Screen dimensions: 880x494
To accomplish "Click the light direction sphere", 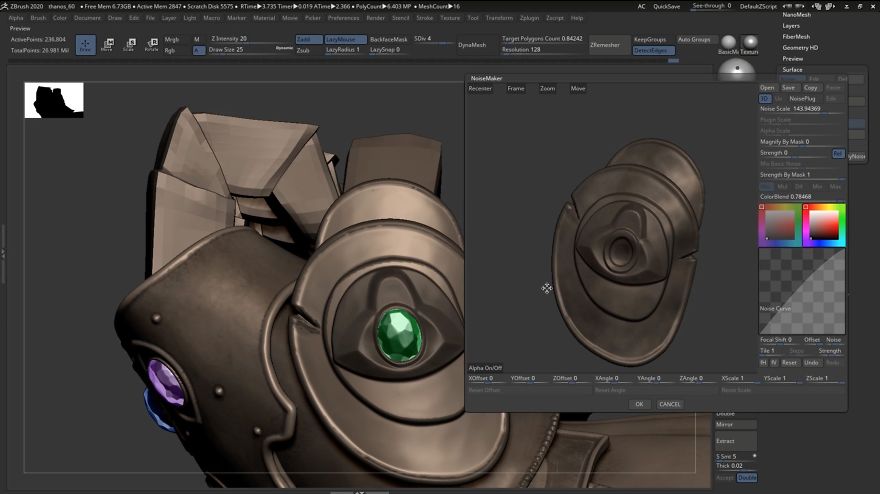I will coord(736,70).
